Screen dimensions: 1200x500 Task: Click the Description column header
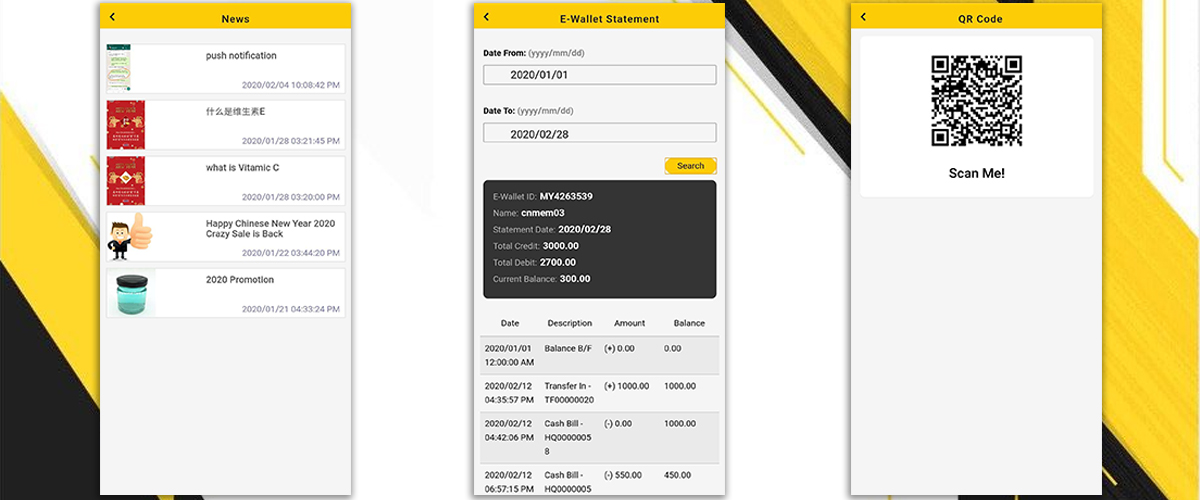(x=570, y=323)
